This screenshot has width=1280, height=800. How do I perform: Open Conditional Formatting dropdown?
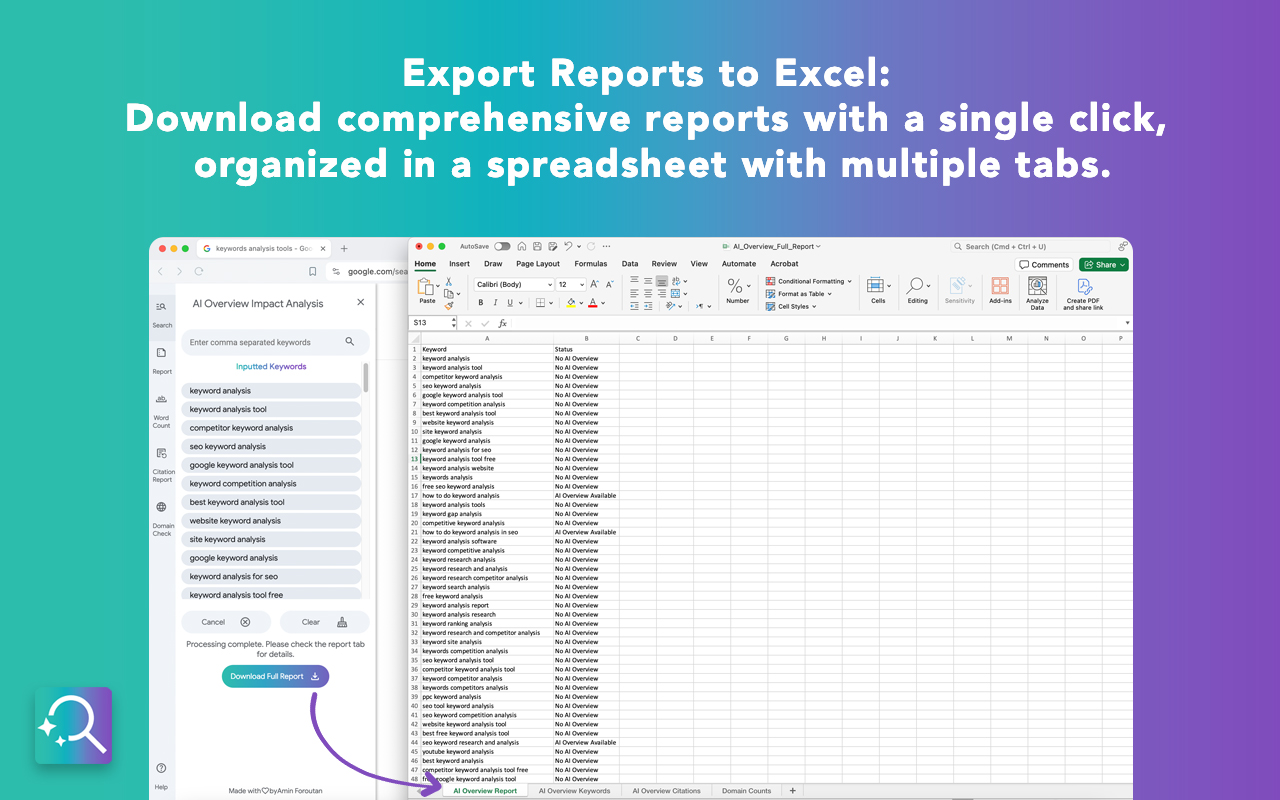point(809,281)
